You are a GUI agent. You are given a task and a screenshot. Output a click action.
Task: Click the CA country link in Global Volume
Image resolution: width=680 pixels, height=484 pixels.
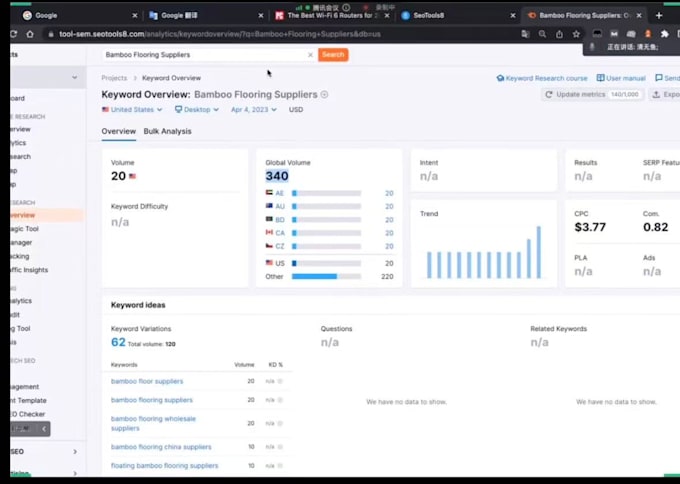pos(280,233)
